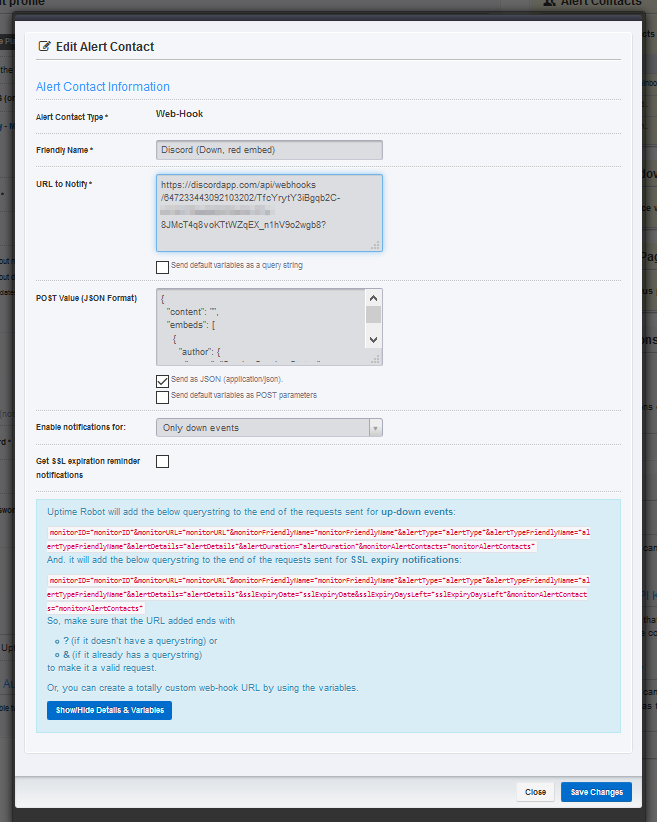Image resolution: width=657 pixels, height=822 pixels.
Task: Click the POST Value textarea resize grip
Action: (375, 359)
